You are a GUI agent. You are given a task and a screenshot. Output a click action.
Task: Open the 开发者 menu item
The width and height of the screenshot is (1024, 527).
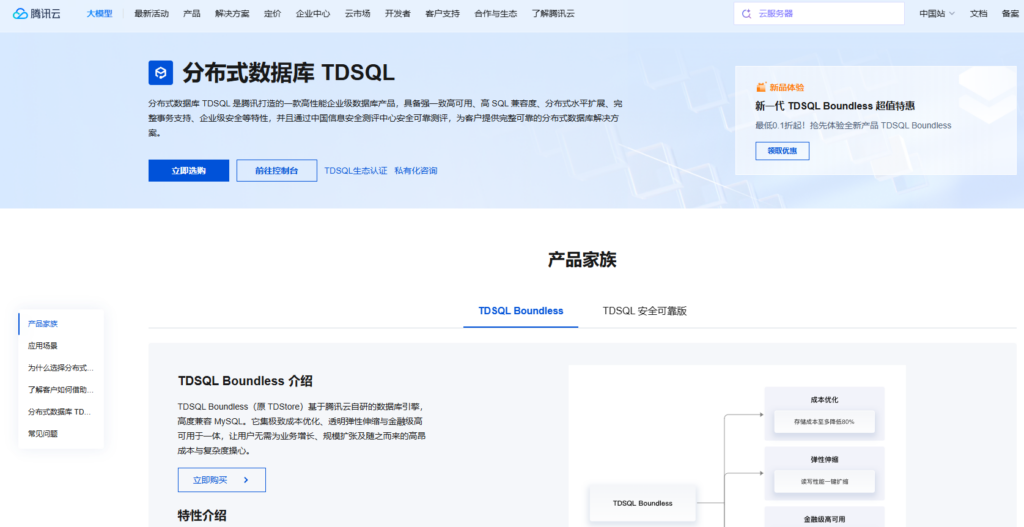coord(398,14)
